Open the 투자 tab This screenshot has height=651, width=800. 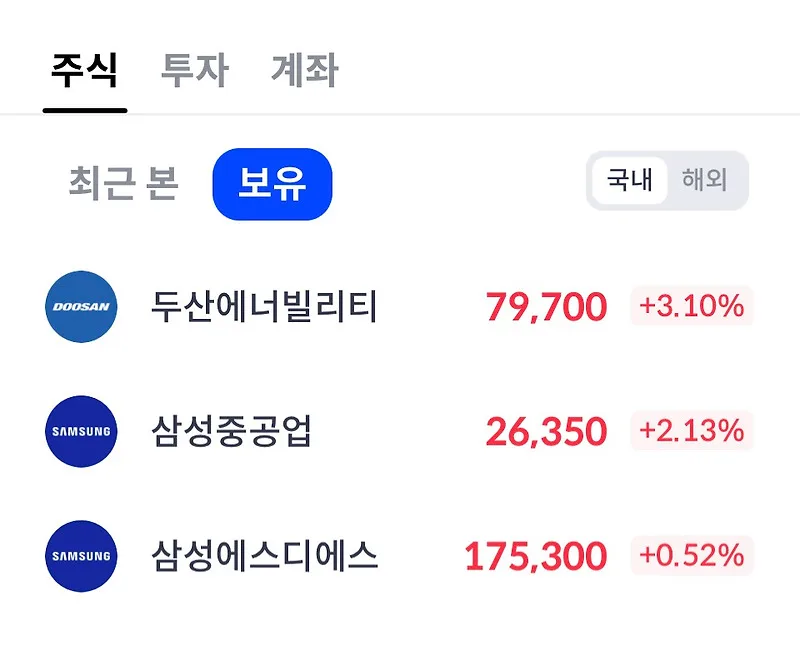pos(194,70)
